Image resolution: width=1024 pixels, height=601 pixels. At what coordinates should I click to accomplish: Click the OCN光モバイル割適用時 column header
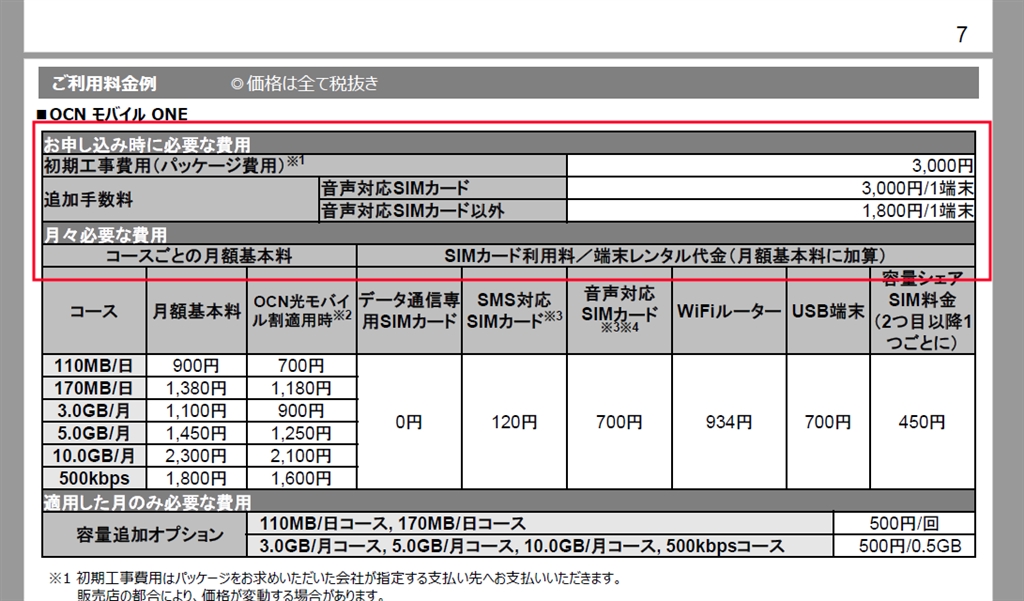click(x=302, y=311)
